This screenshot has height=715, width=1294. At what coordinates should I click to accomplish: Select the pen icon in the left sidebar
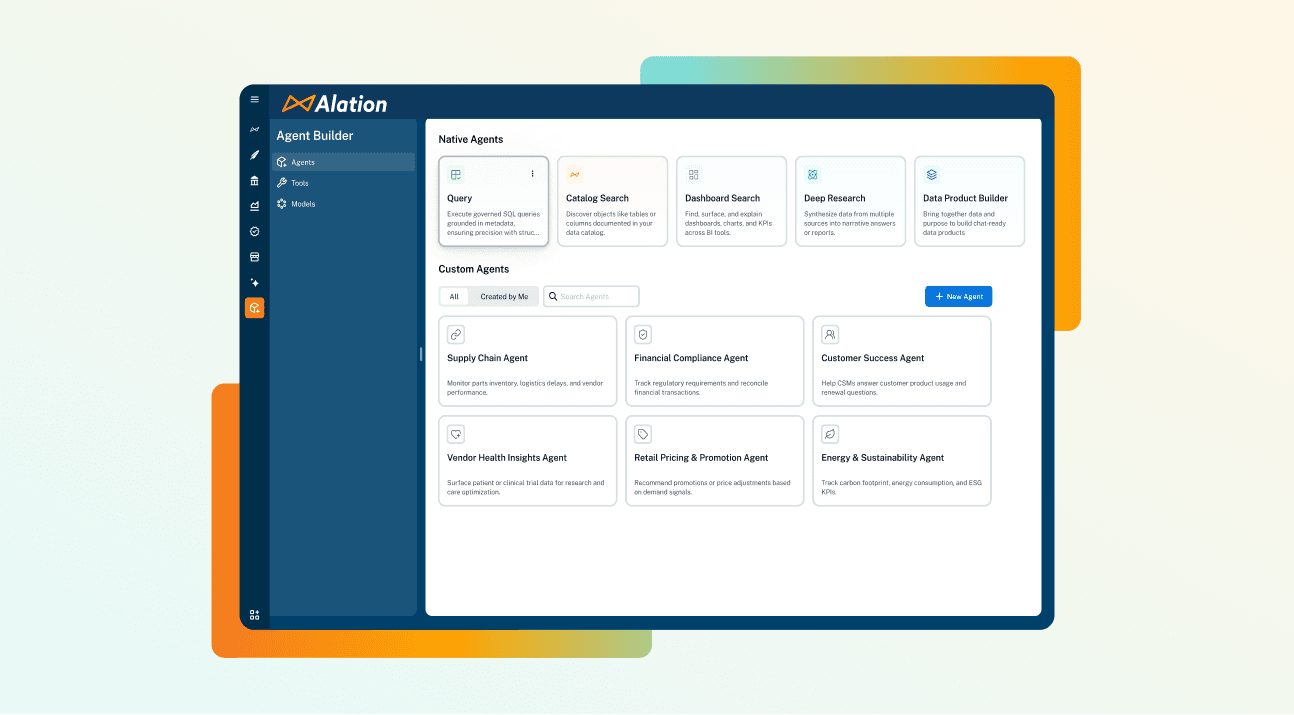coord(254,154)
